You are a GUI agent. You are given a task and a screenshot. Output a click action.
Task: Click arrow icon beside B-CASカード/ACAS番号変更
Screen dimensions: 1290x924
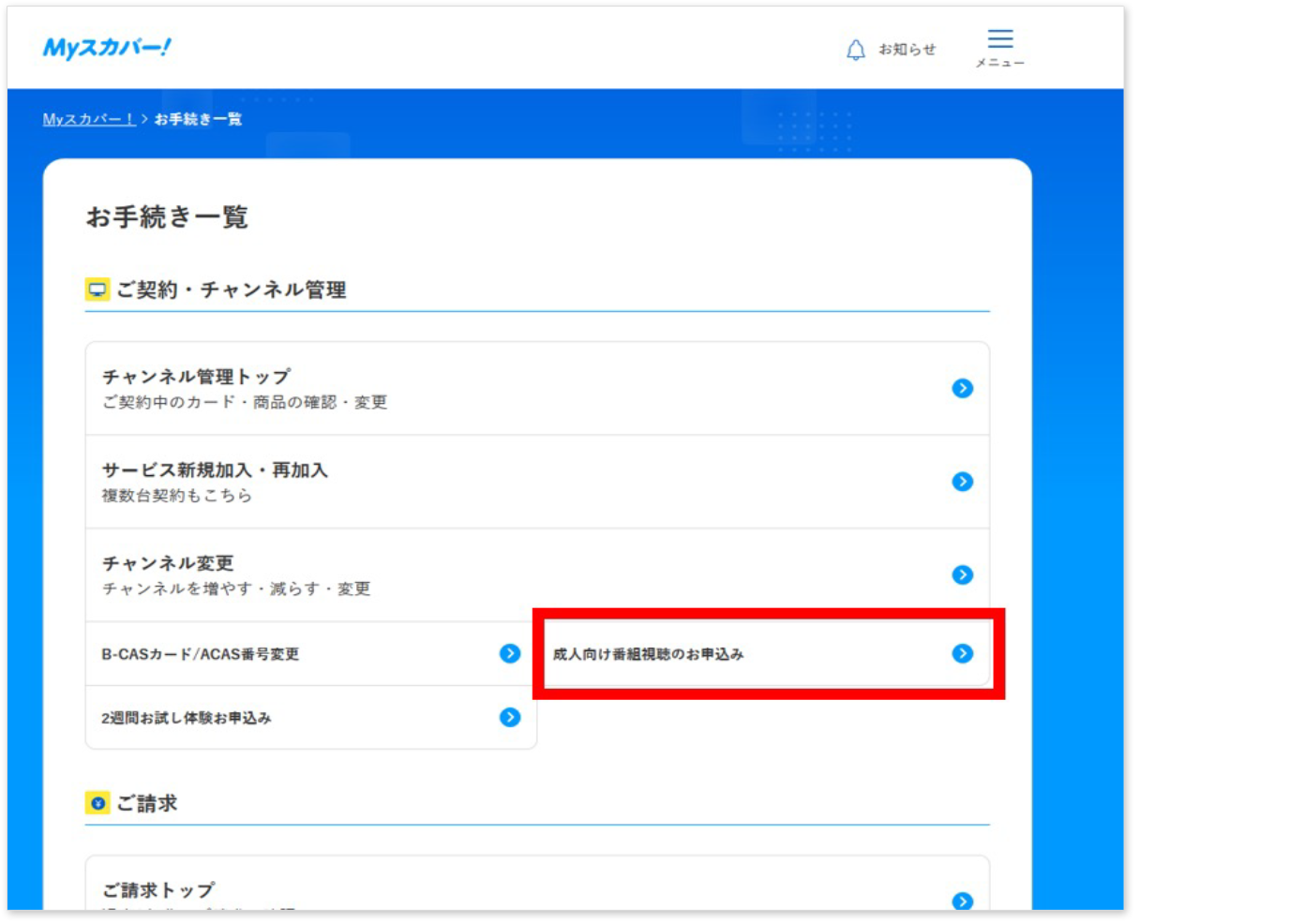(510, 653)
